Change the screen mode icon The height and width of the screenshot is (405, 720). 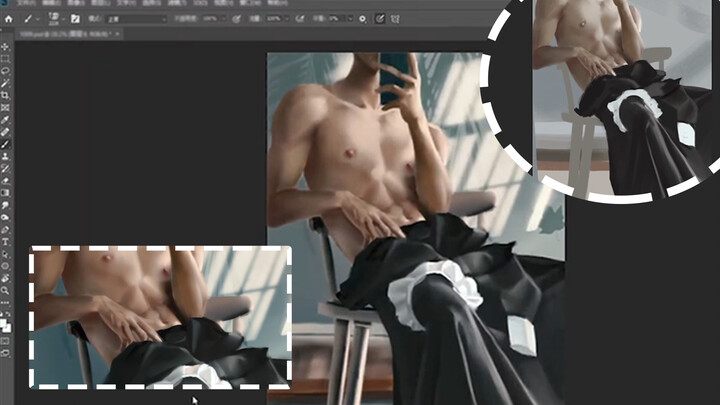point(5,353)
